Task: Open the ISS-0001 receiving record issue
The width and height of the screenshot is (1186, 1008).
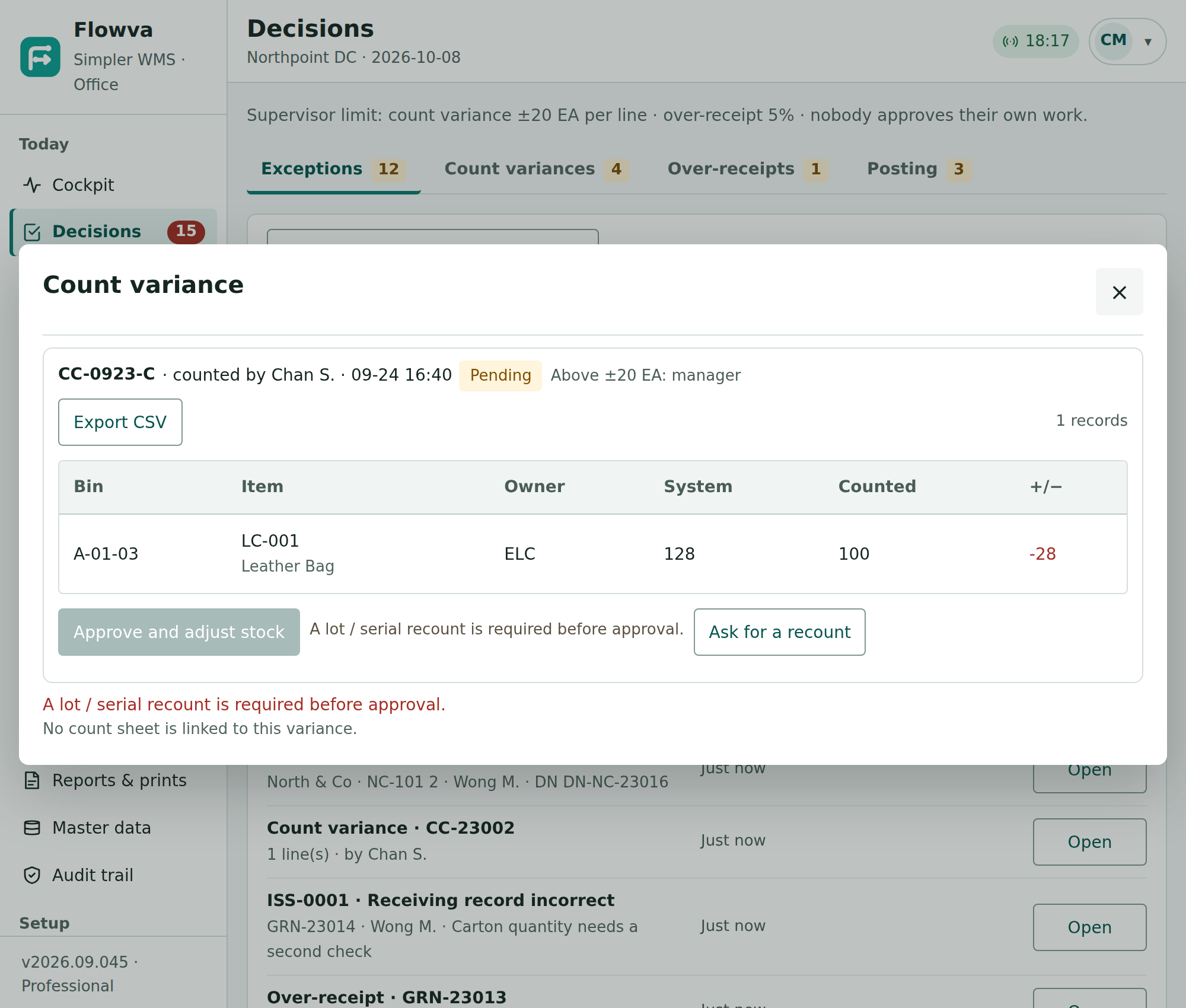Action: (x=1089, y=927)
